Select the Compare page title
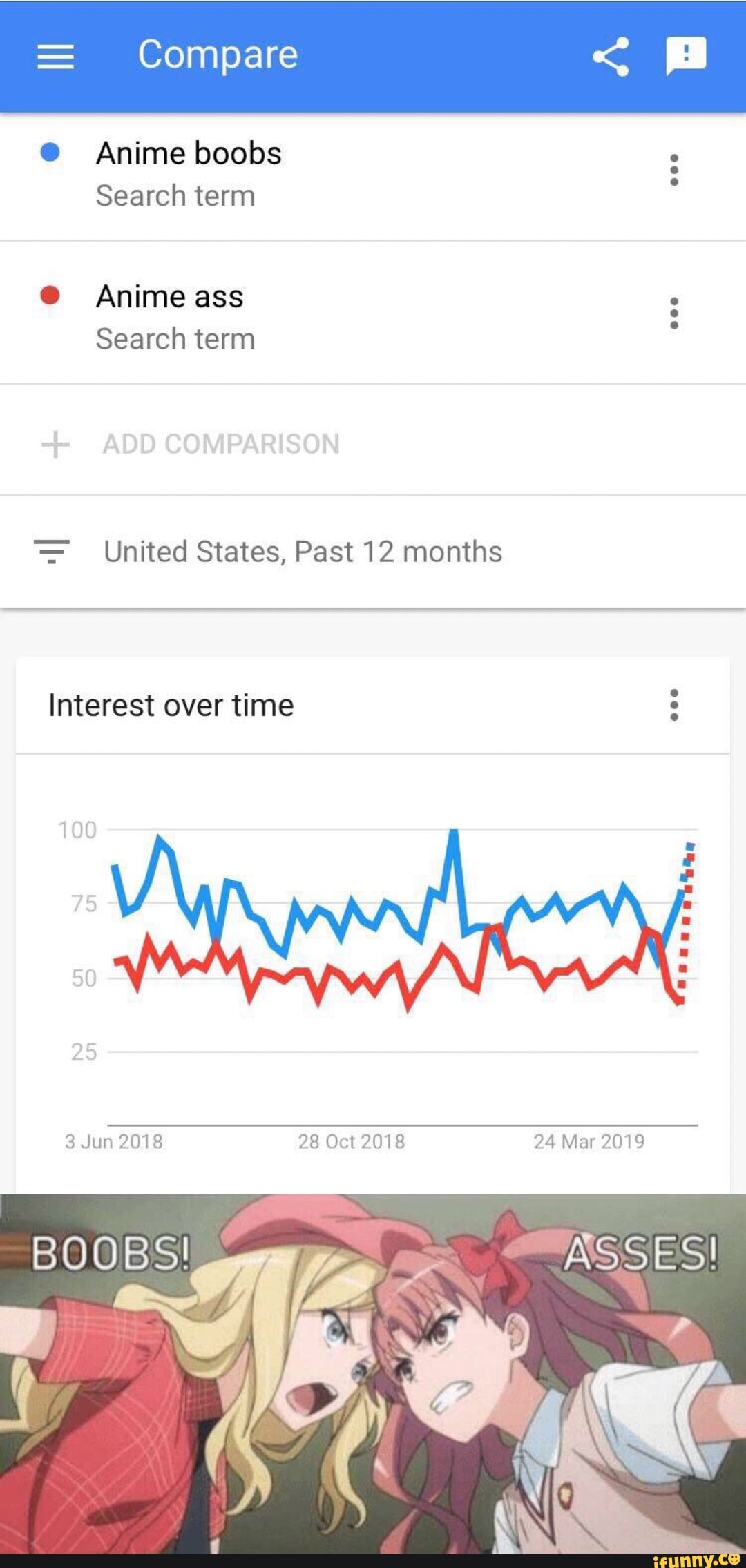This screenshot has height=1568, width=746. pyautogui.click(x=218, y=55)
